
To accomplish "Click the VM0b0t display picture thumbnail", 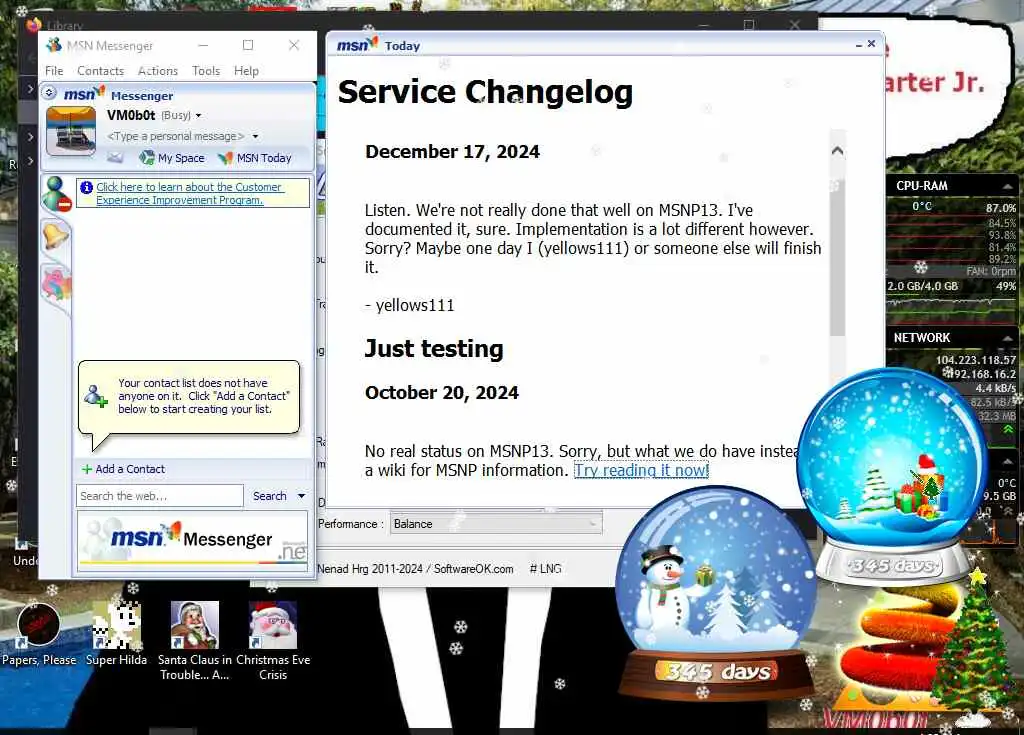I will (71, 132).
